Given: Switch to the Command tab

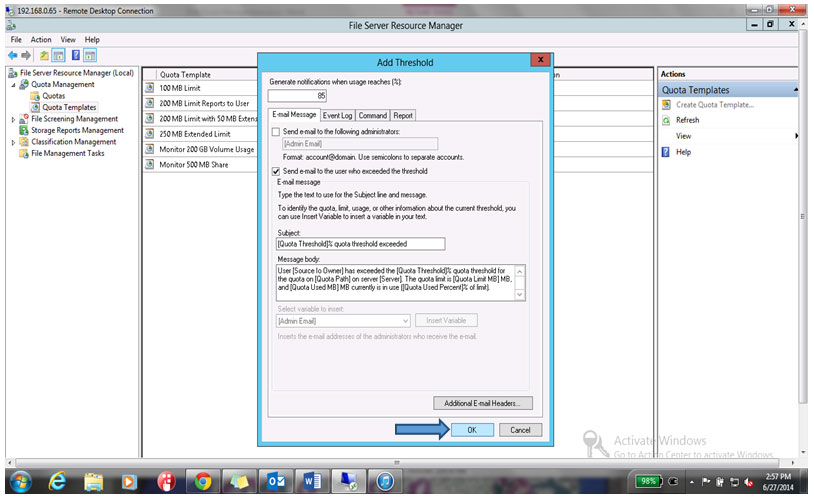Looking at the screenshot, I should click(x=373, y=115).
